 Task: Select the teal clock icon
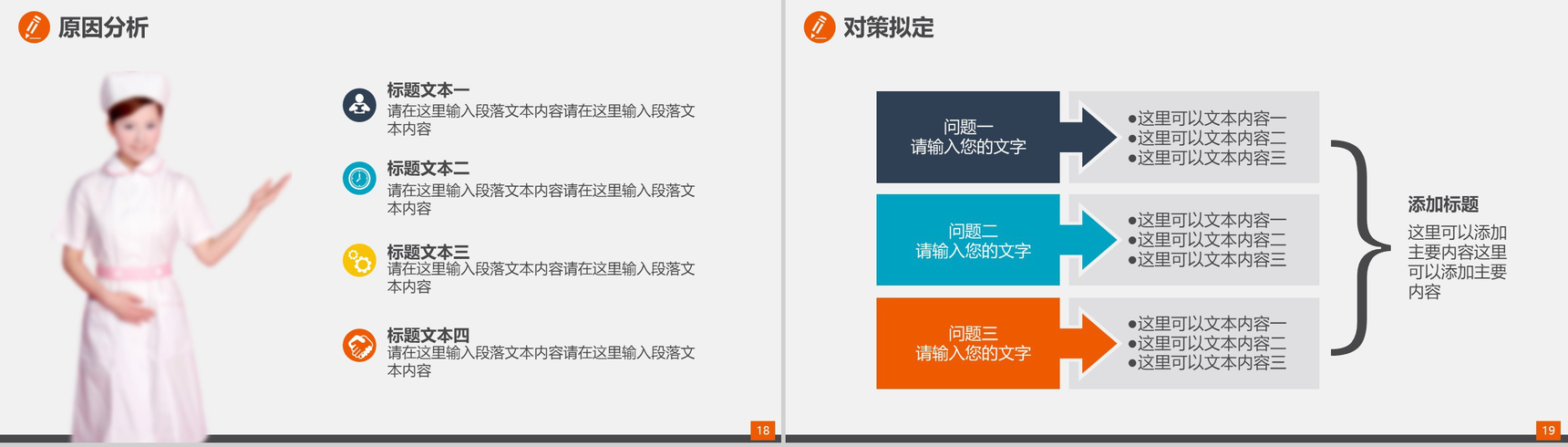359,178
